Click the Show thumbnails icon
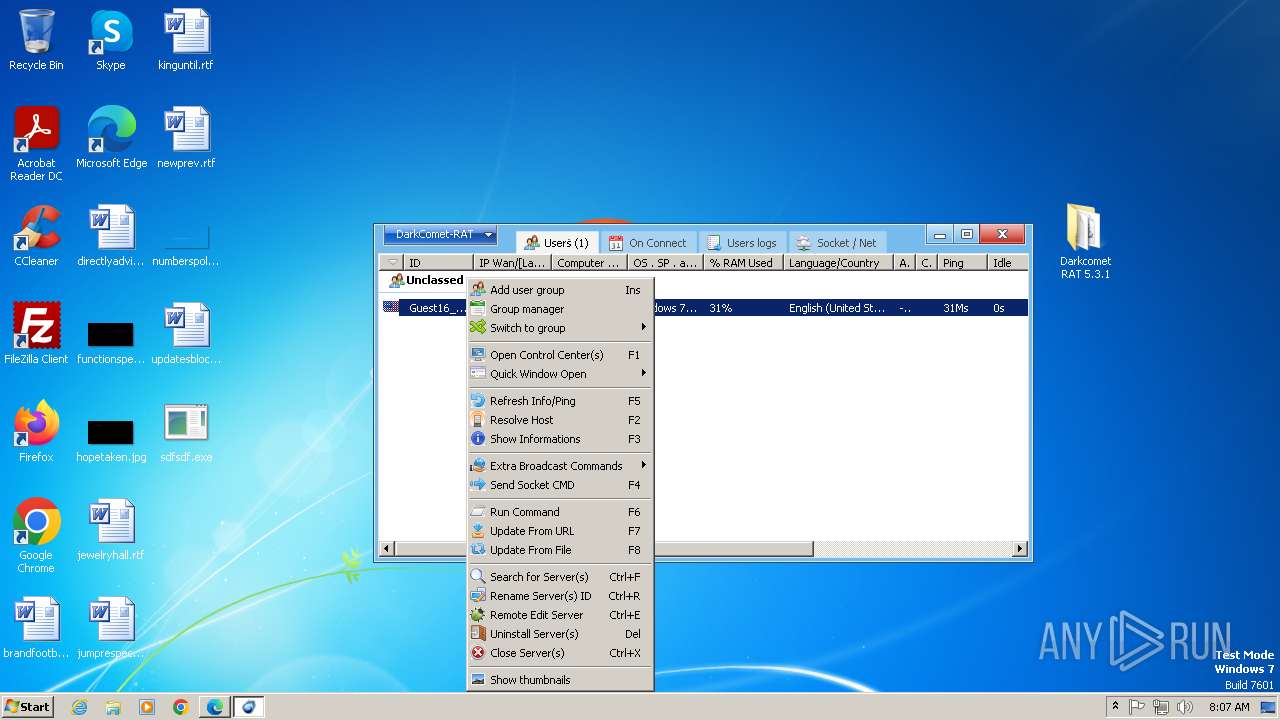Image resolution: width=1280 pixels, height=720 pixels. (478, 680)
